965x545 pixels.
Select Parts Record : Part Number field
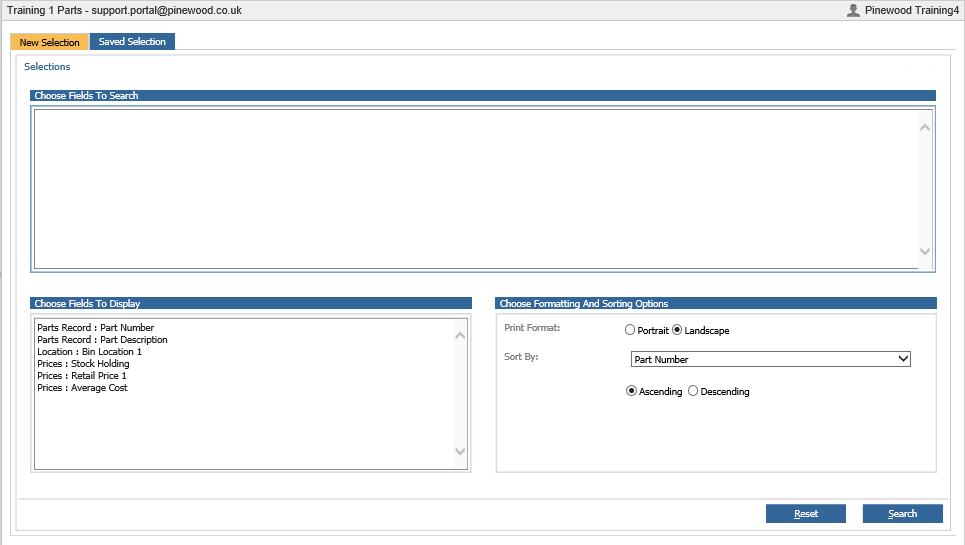(x=95, y=328)
